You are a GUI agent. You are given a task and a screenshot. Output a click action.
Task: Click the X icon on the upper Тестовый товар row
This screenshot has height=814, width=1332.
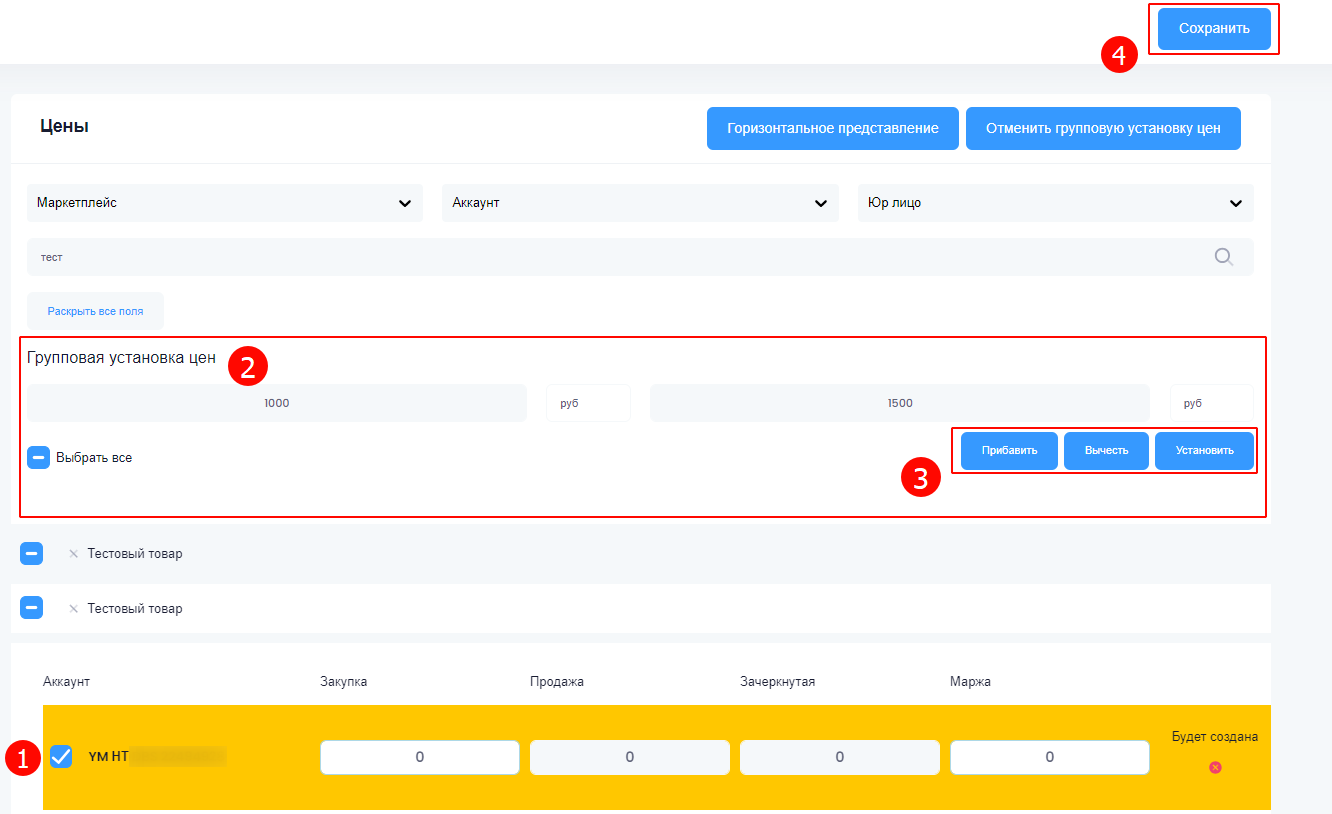click(x=73, y=554)
